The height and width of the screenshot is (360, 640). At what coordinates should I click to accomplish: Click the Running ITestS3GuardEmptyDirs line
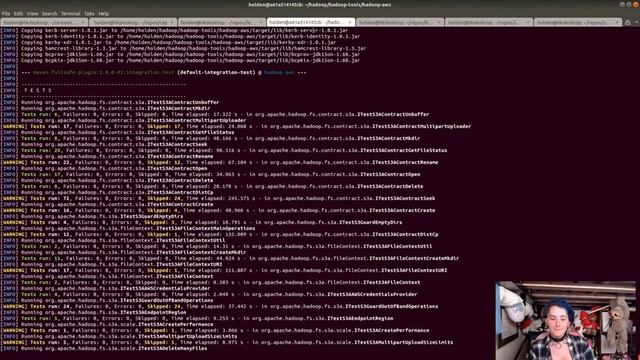[92, 216]
